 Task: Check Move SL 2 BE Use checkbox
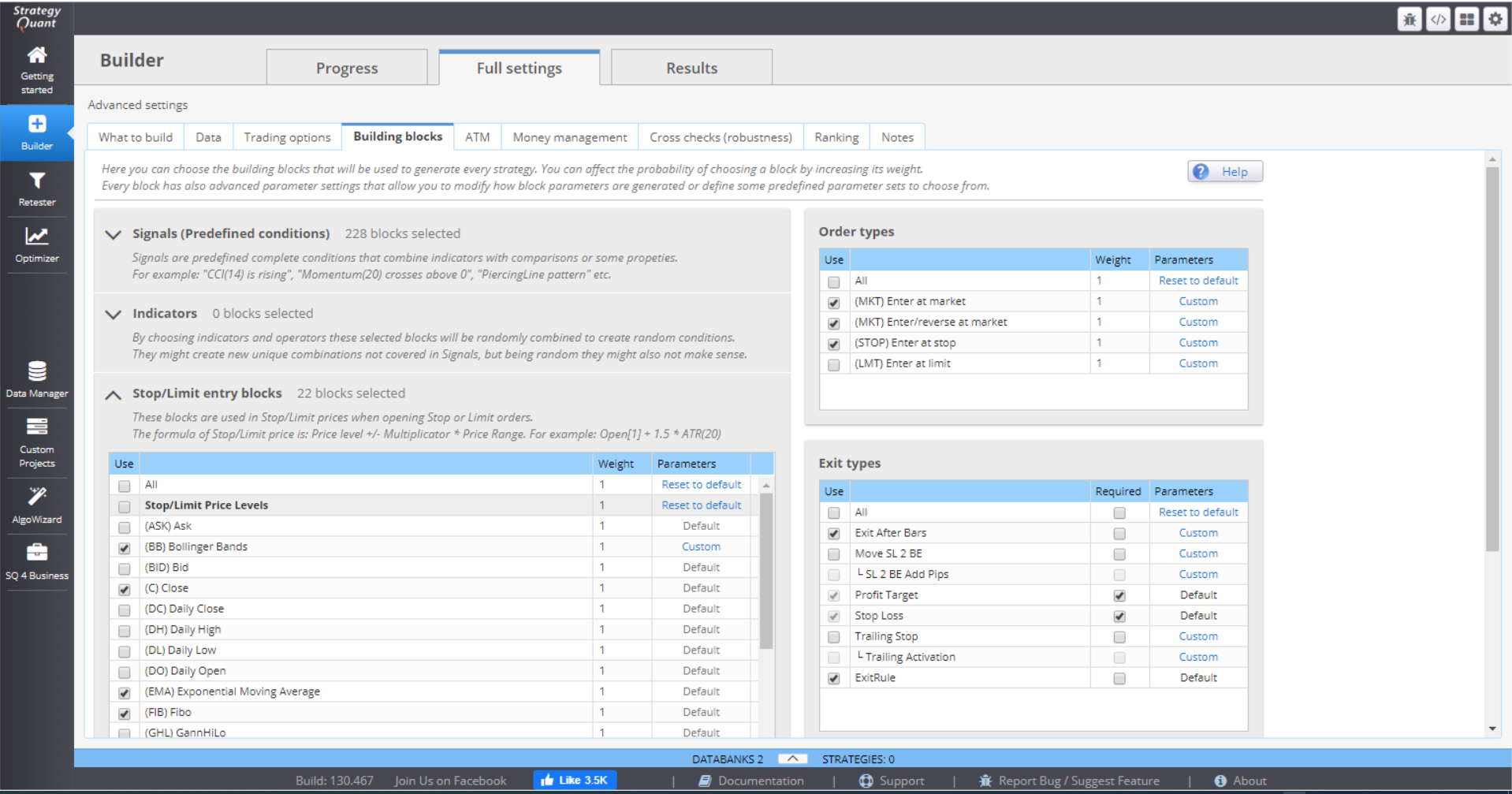[834, 554]
